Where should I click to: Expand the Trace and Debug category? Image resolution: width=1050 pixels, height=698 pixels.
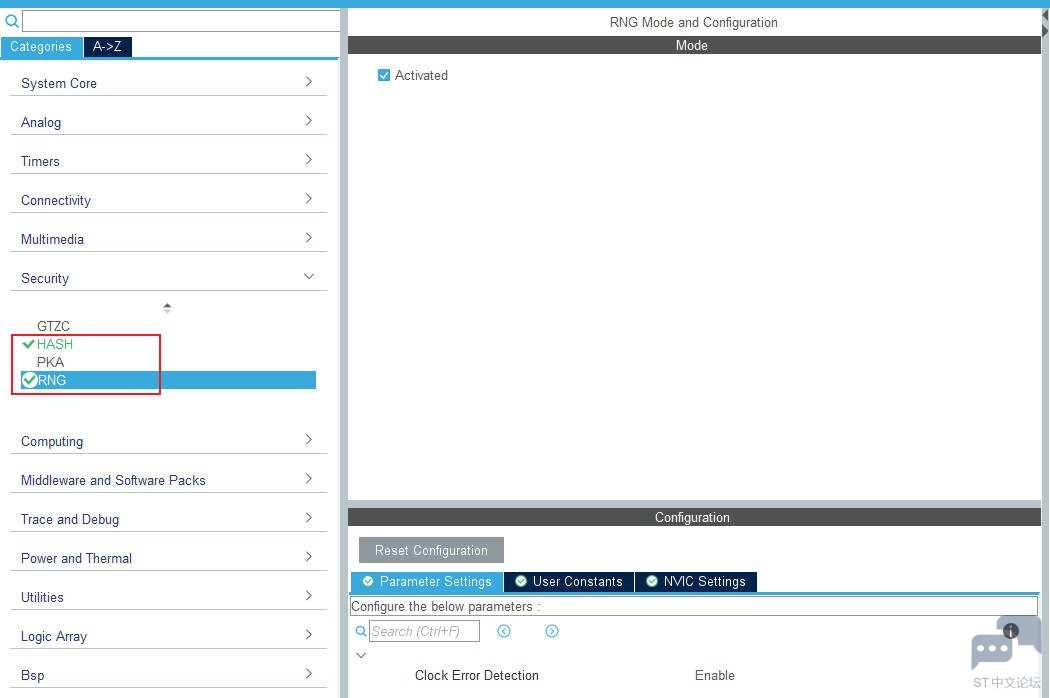(x=167, y=518)
